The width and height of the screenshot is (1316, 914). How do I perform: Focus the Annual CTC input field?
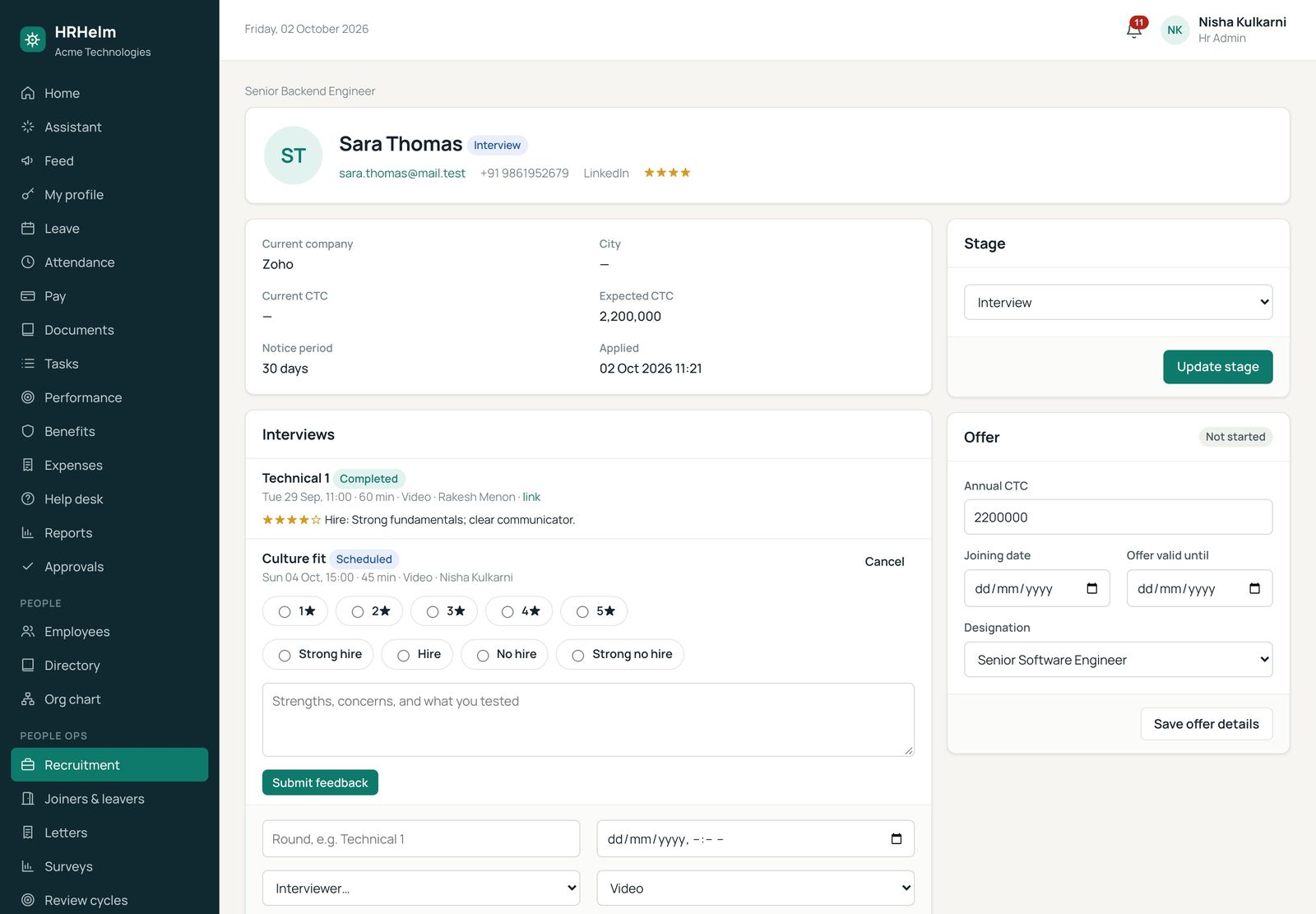coord(1118,517)
